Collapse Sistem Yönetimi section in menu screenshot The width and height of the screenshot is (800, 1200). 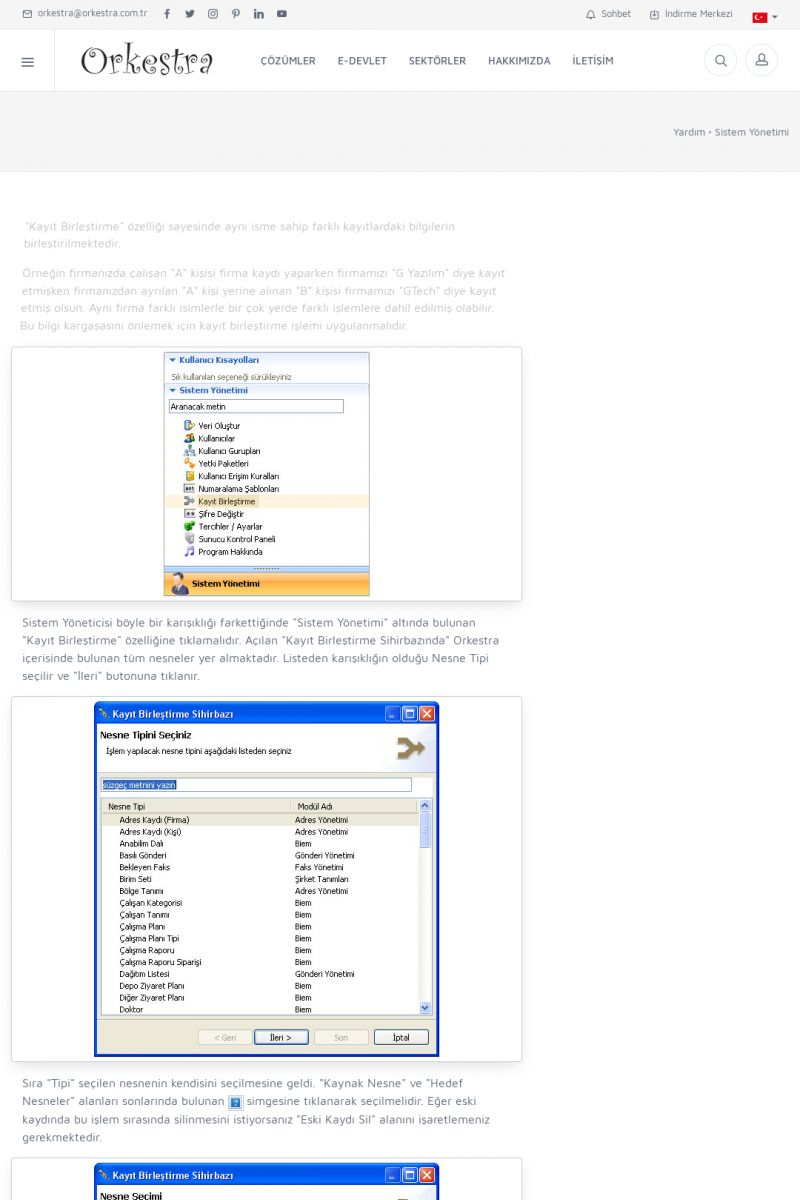267,391
